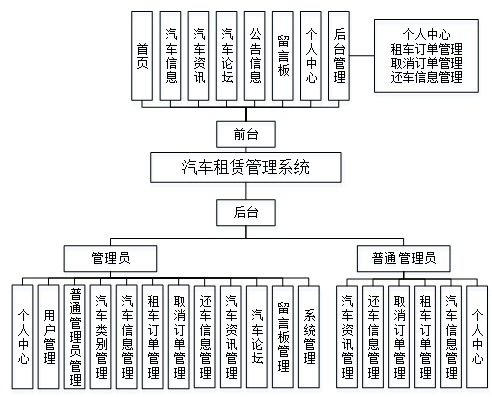This screenshot has width=492, height=397.
Task: Click the 后台管理 box under 前台
Action: 339,56
